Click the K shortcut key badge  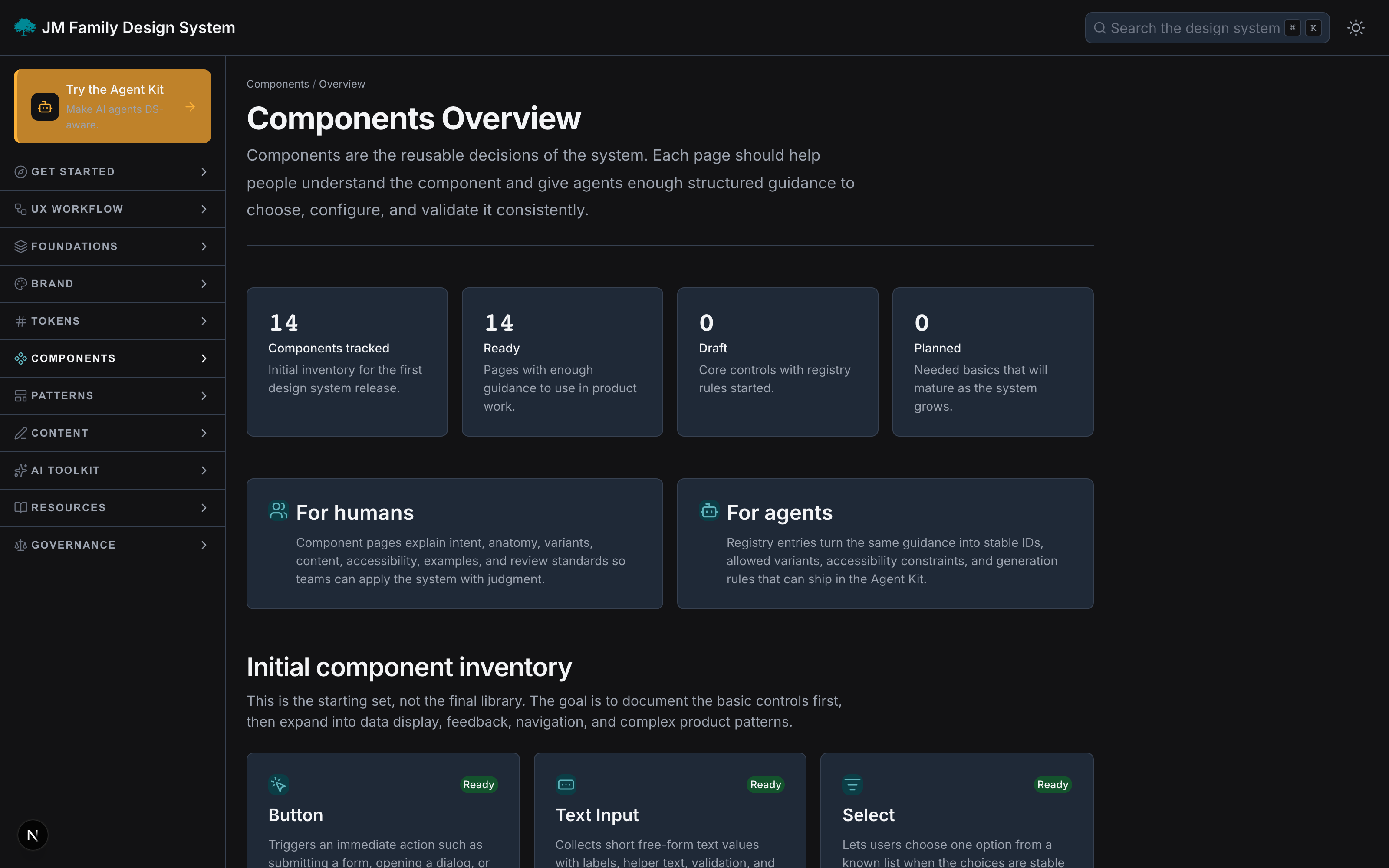point(1313,27)
